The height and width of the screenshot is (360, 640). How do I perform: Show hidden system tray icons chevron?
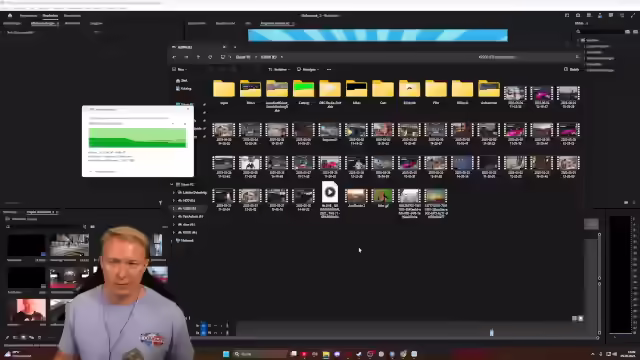point(593,354)
